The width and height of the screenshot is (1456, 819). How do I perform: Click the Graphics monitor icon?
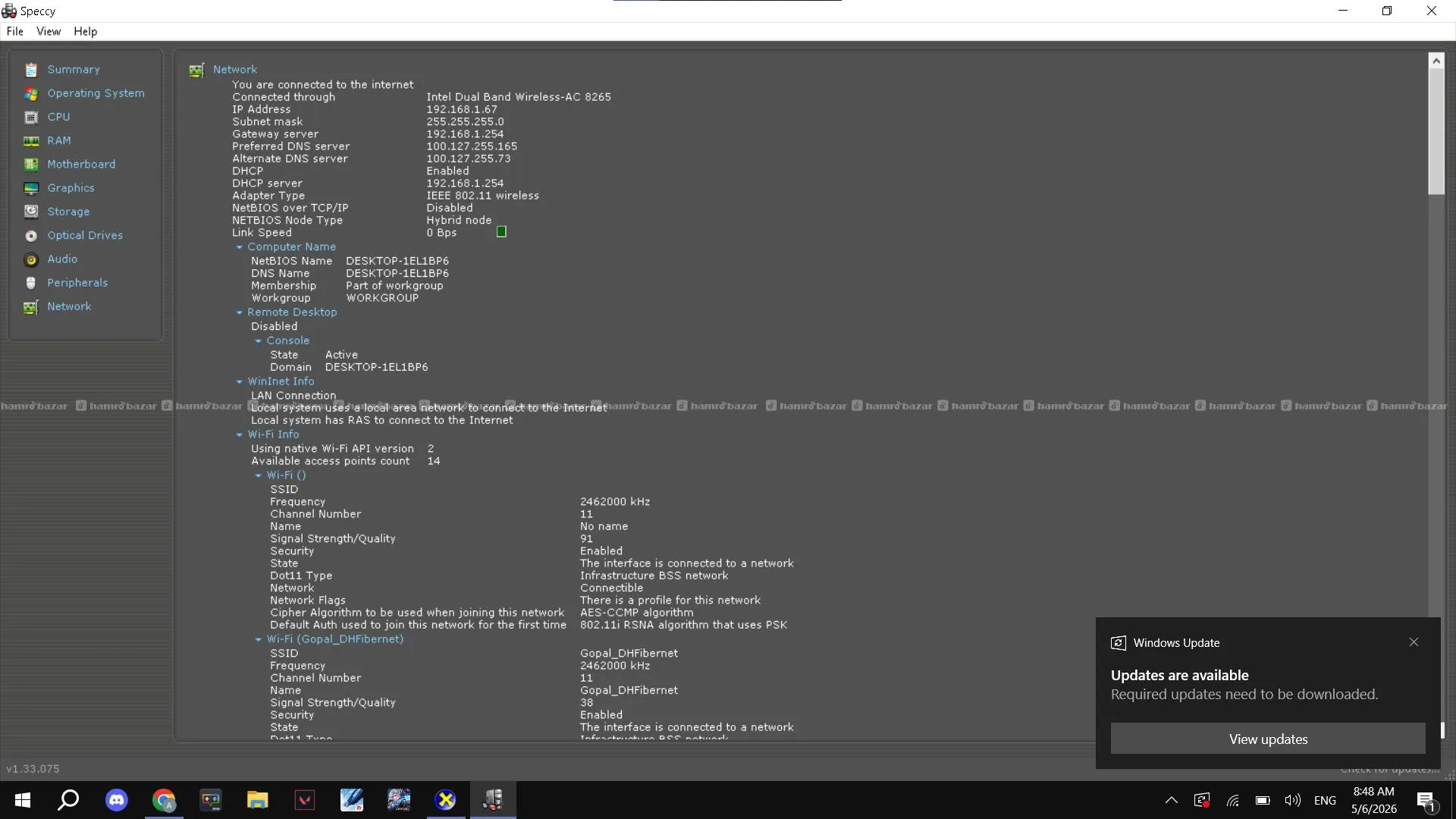[x=31, y=188]
